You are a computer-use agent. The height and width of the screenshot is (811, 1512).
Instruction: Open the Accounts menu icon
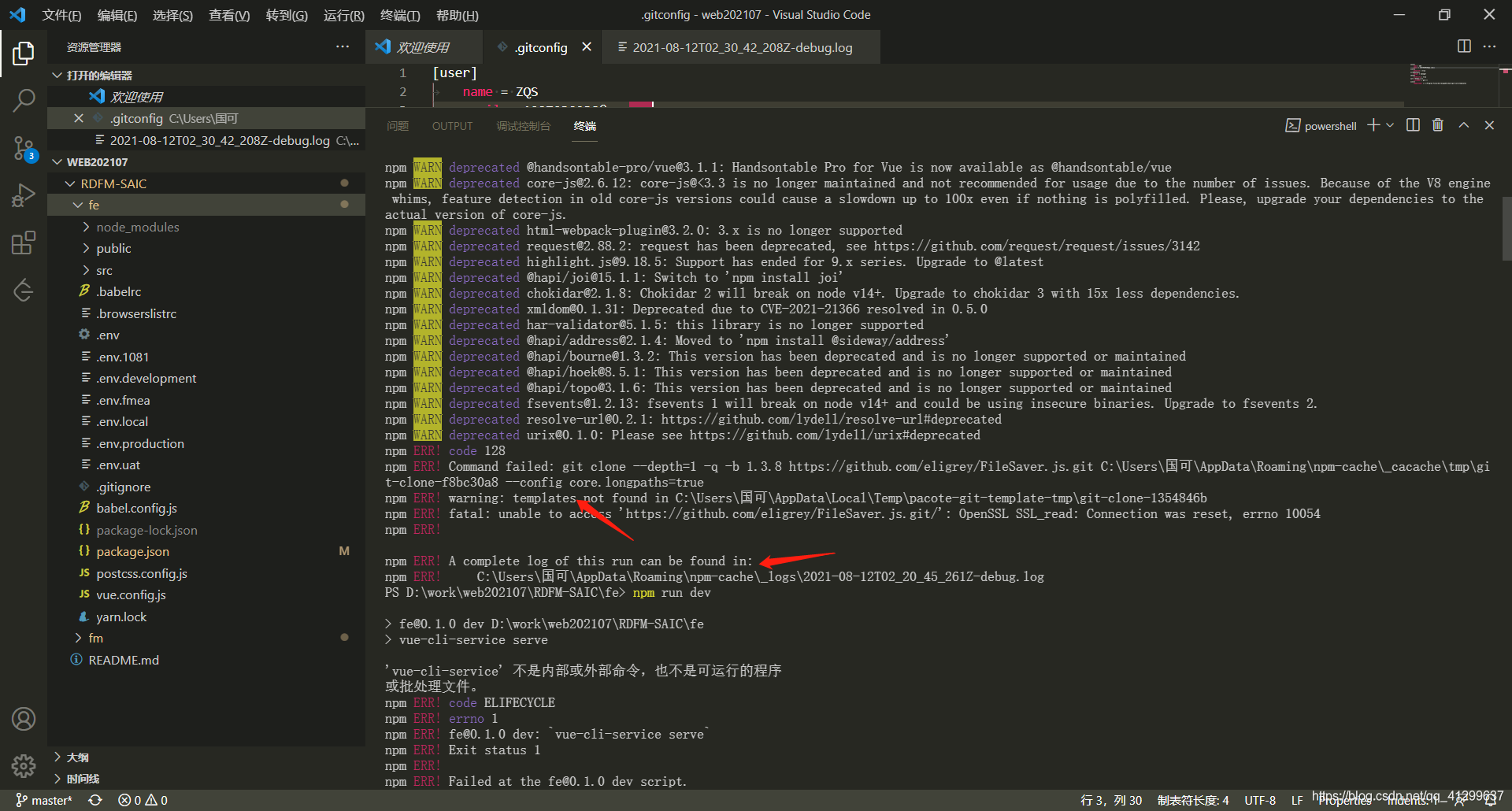coord(24,719)
